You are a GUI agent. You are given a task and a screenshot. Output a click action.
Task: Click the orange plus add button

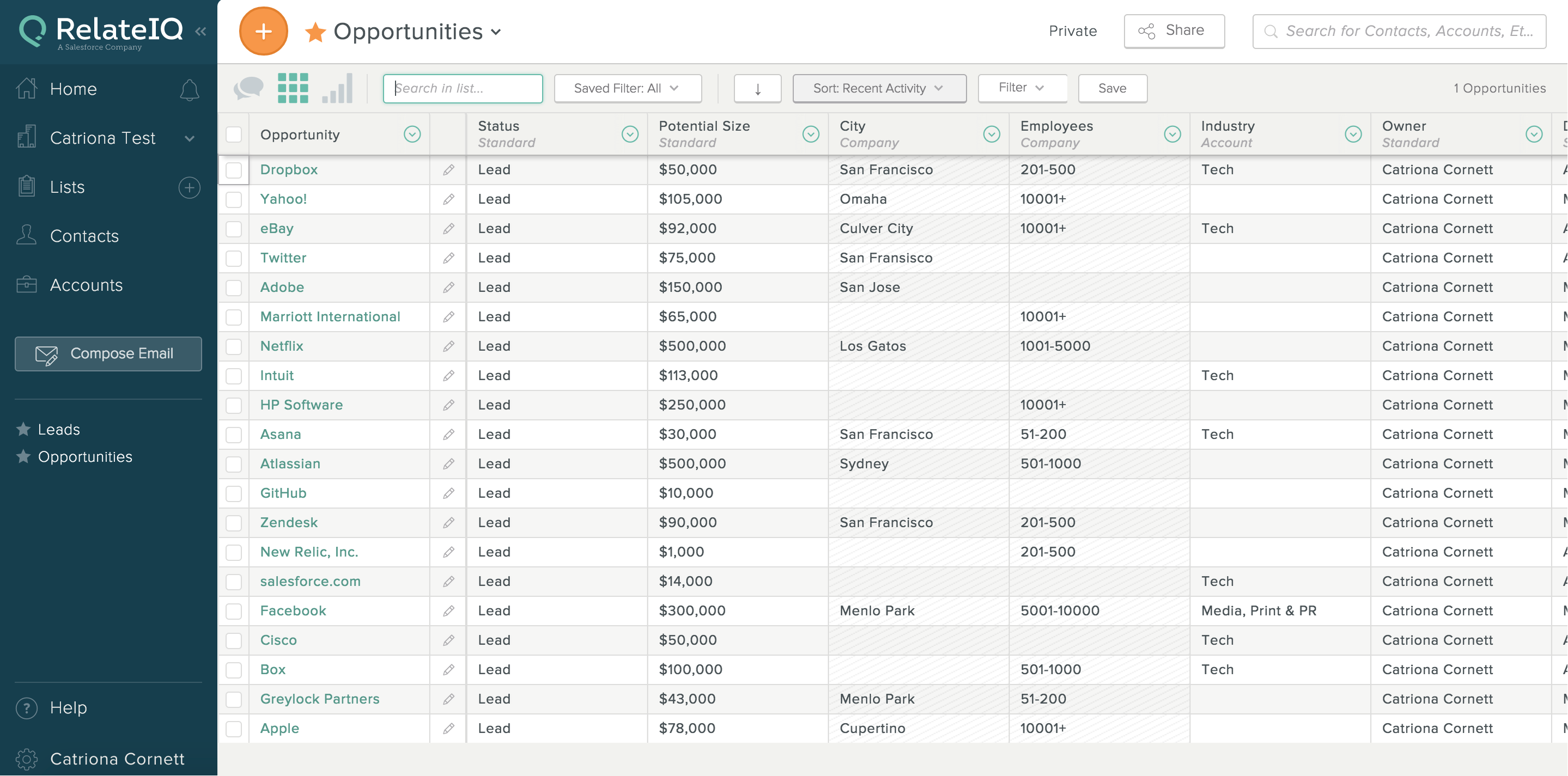pyautogui.click(x=263, y=31)
